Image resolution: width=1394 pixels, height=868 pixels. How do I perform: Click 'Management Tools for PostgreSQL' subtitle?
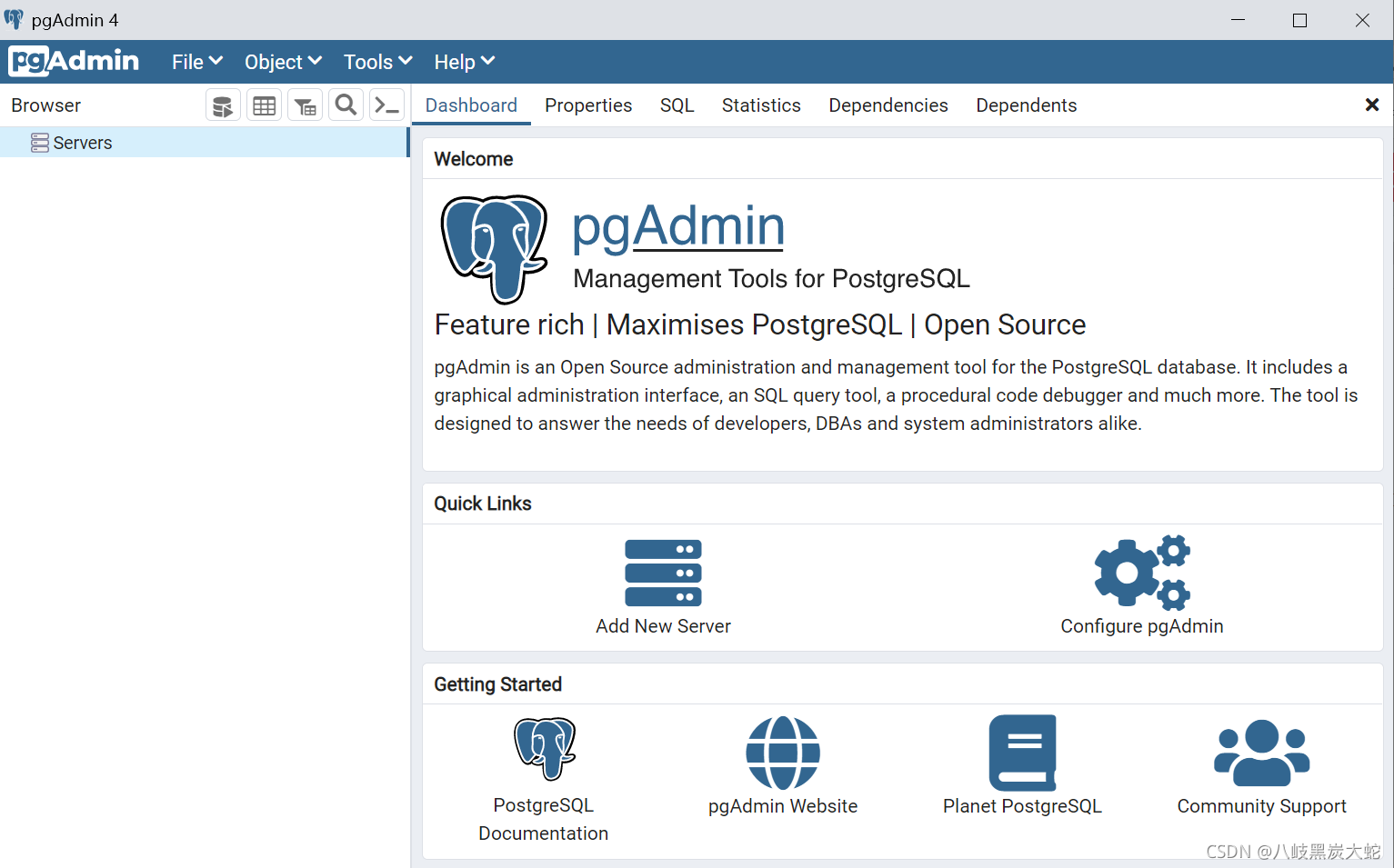click(x=772, y=279)
